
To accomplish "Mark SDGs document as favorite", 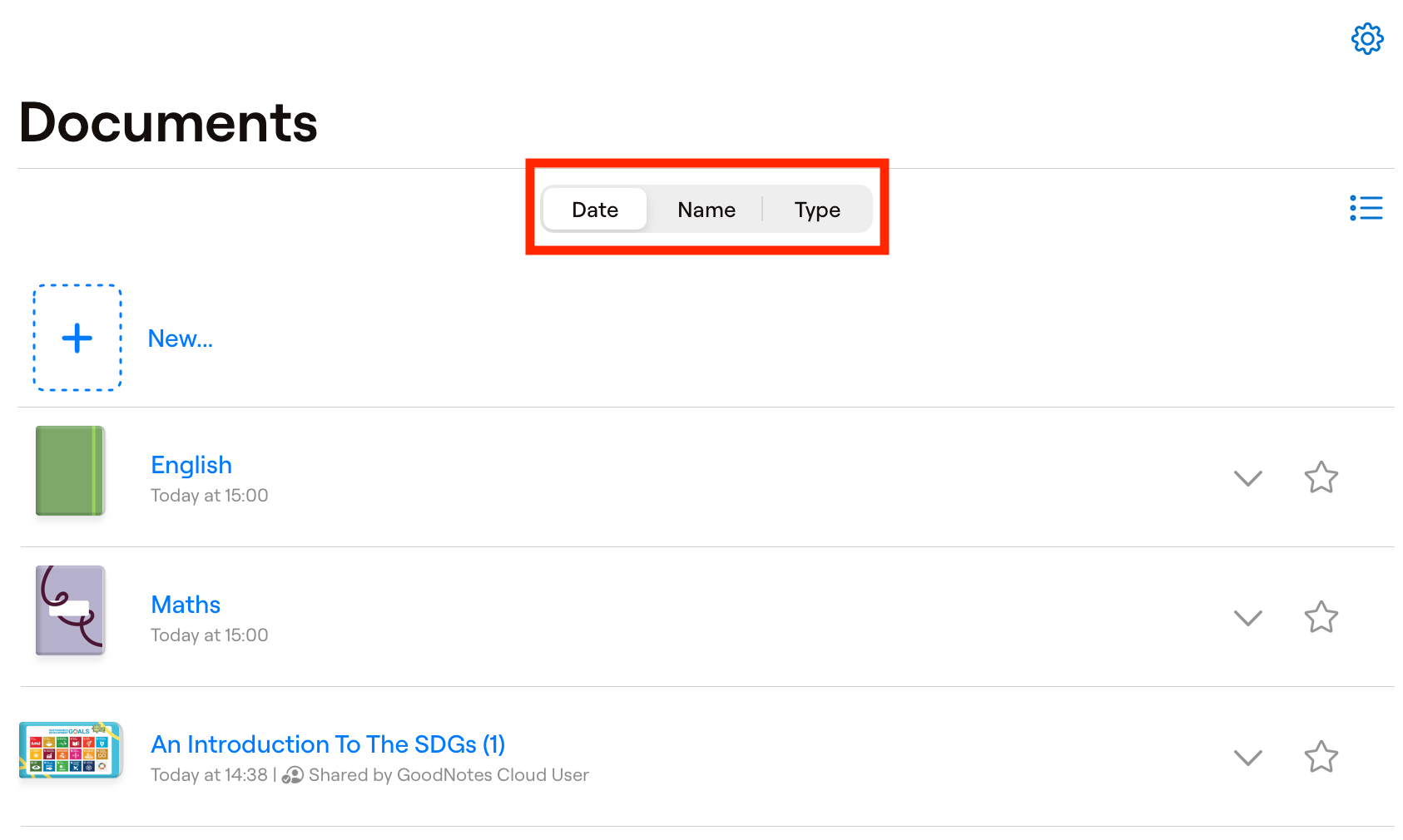I will (1321, 757).
